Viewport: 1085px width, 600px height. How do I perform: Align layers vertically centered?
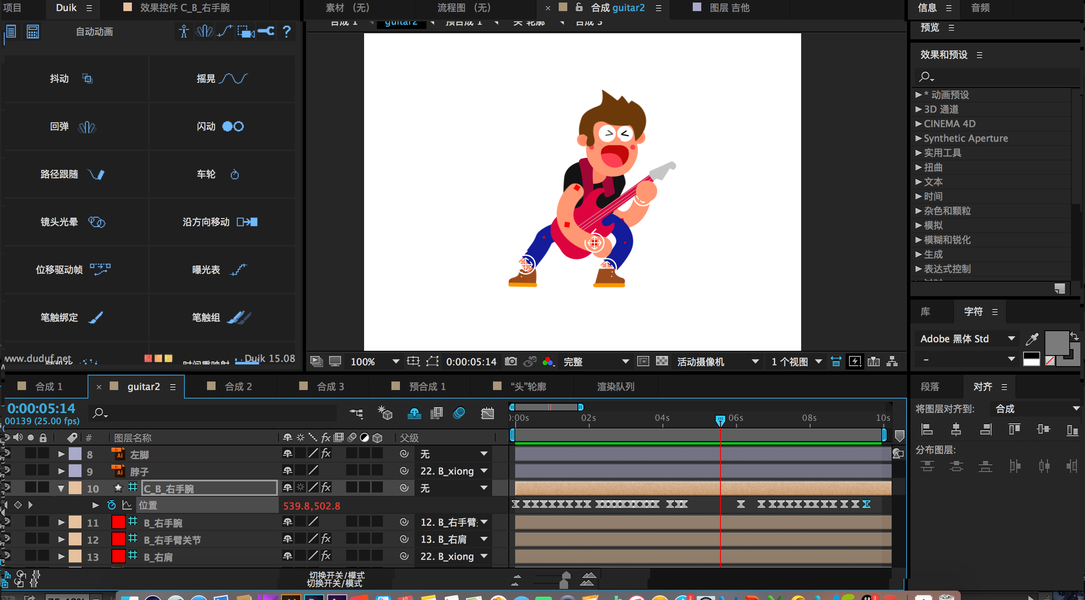point(1043,430)
